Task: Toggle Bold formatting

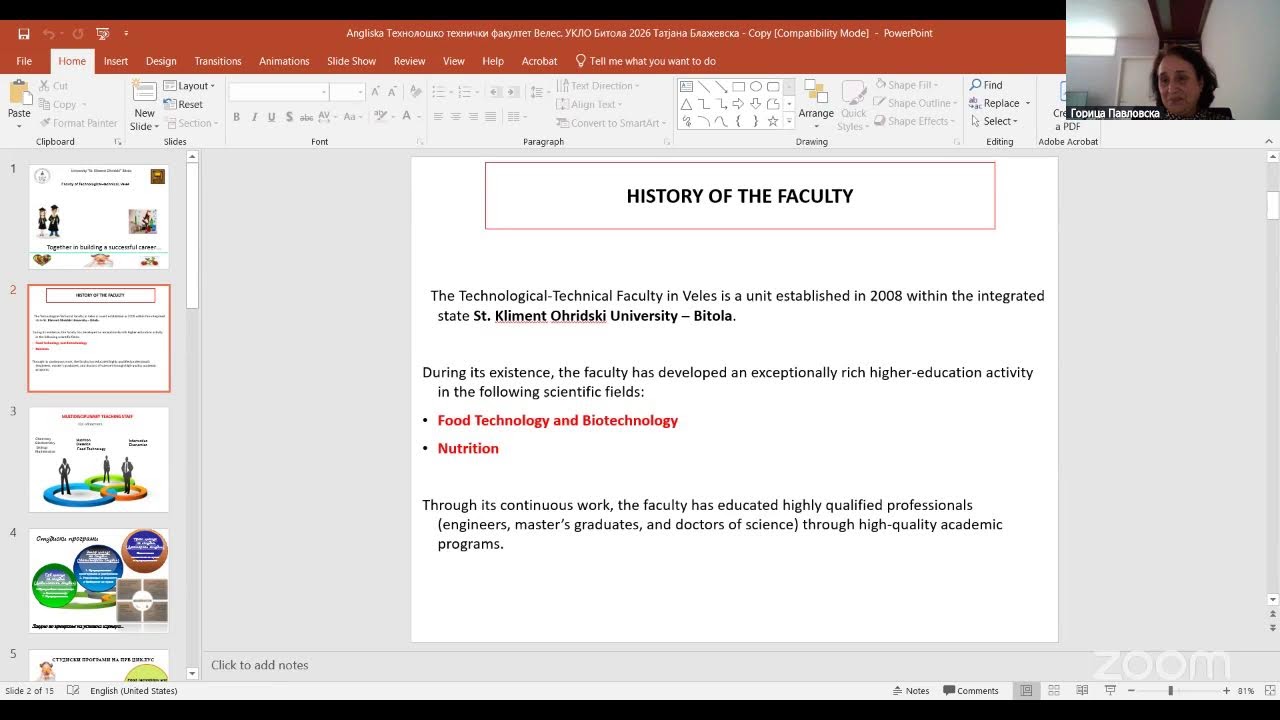Action: [236, 117]
